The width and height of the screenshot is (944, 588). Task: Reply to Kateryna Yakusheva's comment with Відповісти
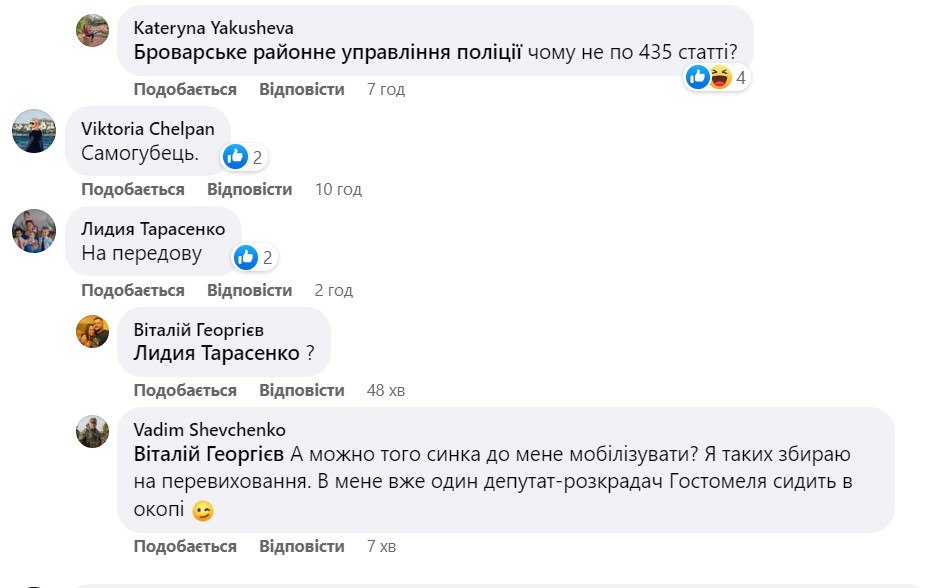(301, 89)
